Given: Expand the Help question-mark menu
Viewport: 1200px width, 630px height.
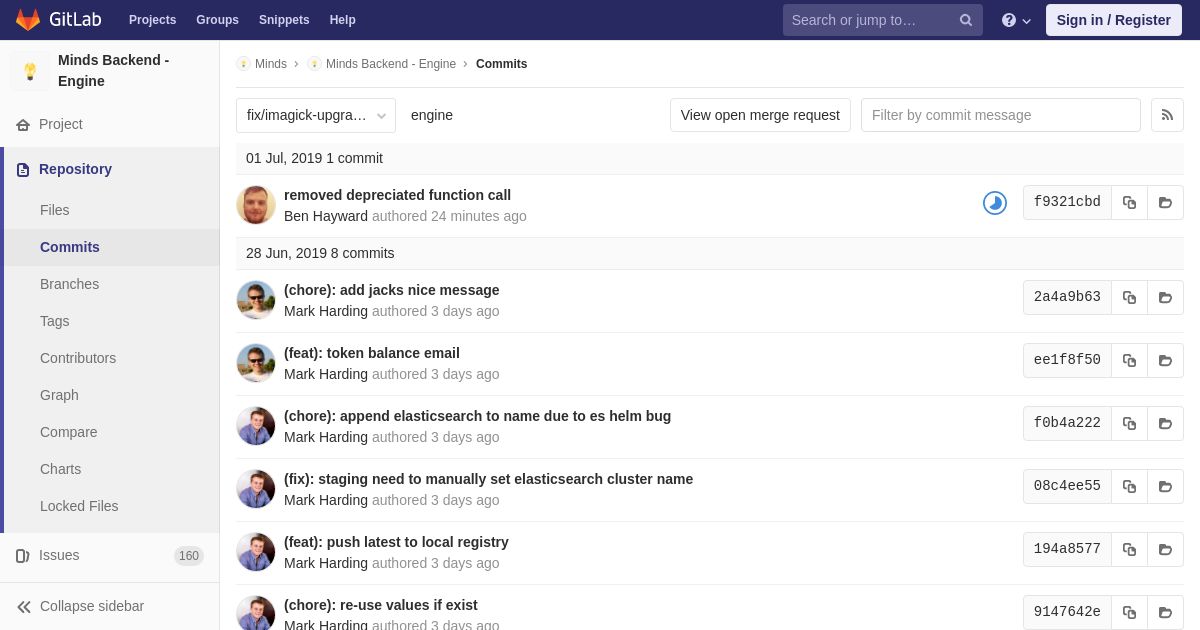Looking at the screenshot, I should tap(1016, 20).
